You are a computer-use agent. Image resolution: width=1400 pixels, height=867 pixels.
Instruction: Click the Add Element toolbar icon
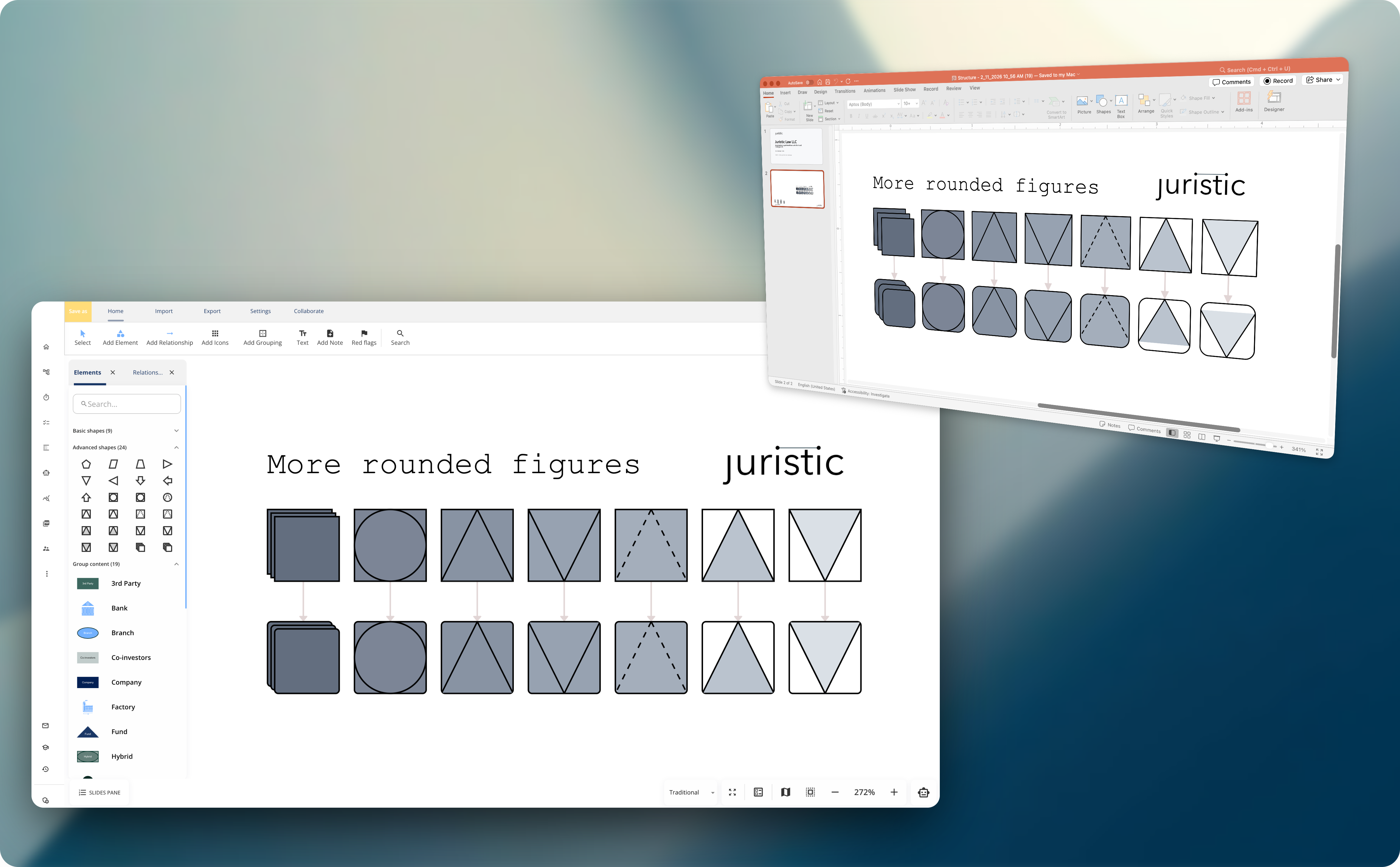click(x=120, y=337)
